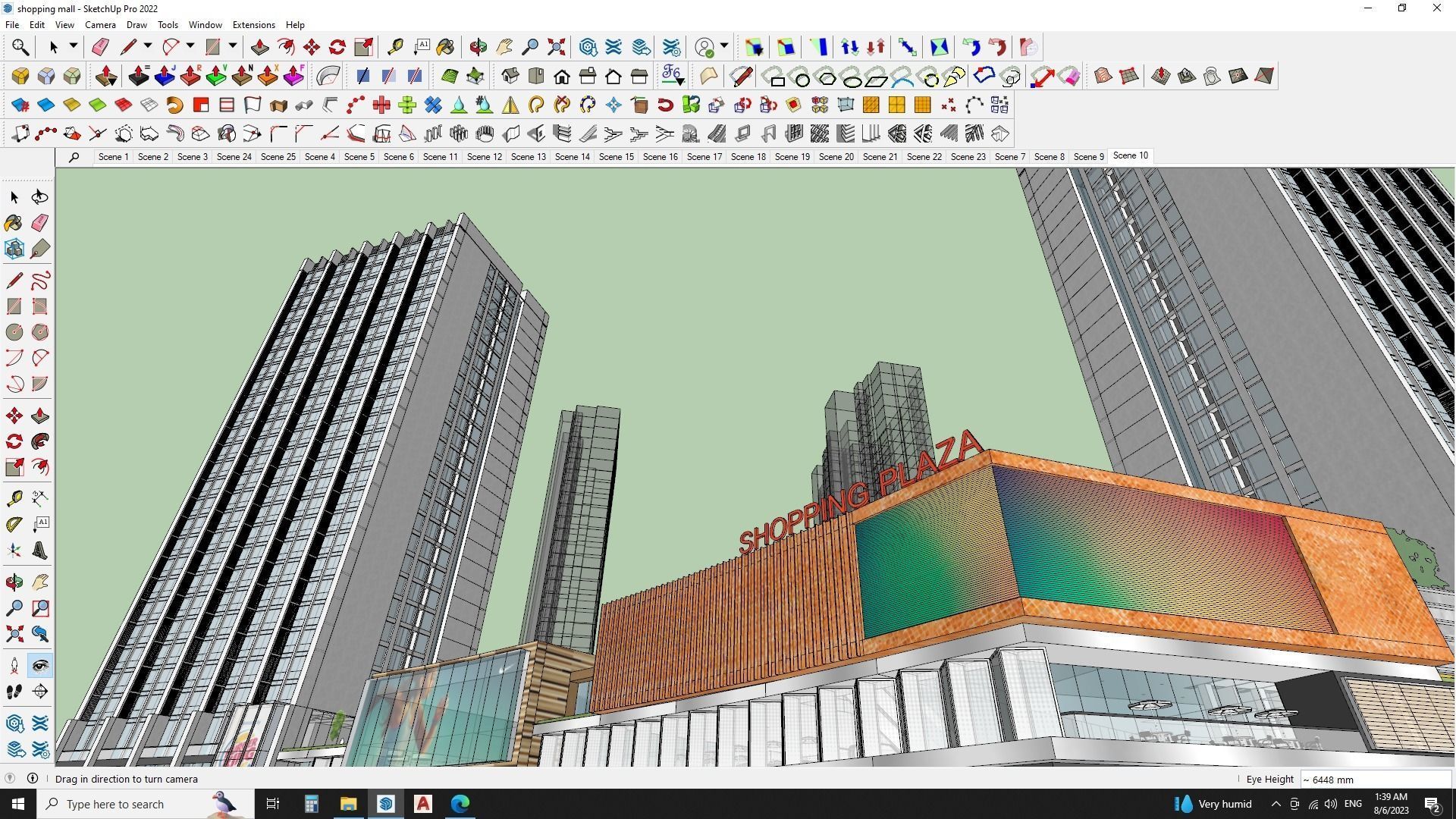The image size is (1456, 819).
Task: Switch to Scene 1 tab
Action: [113, 156]
